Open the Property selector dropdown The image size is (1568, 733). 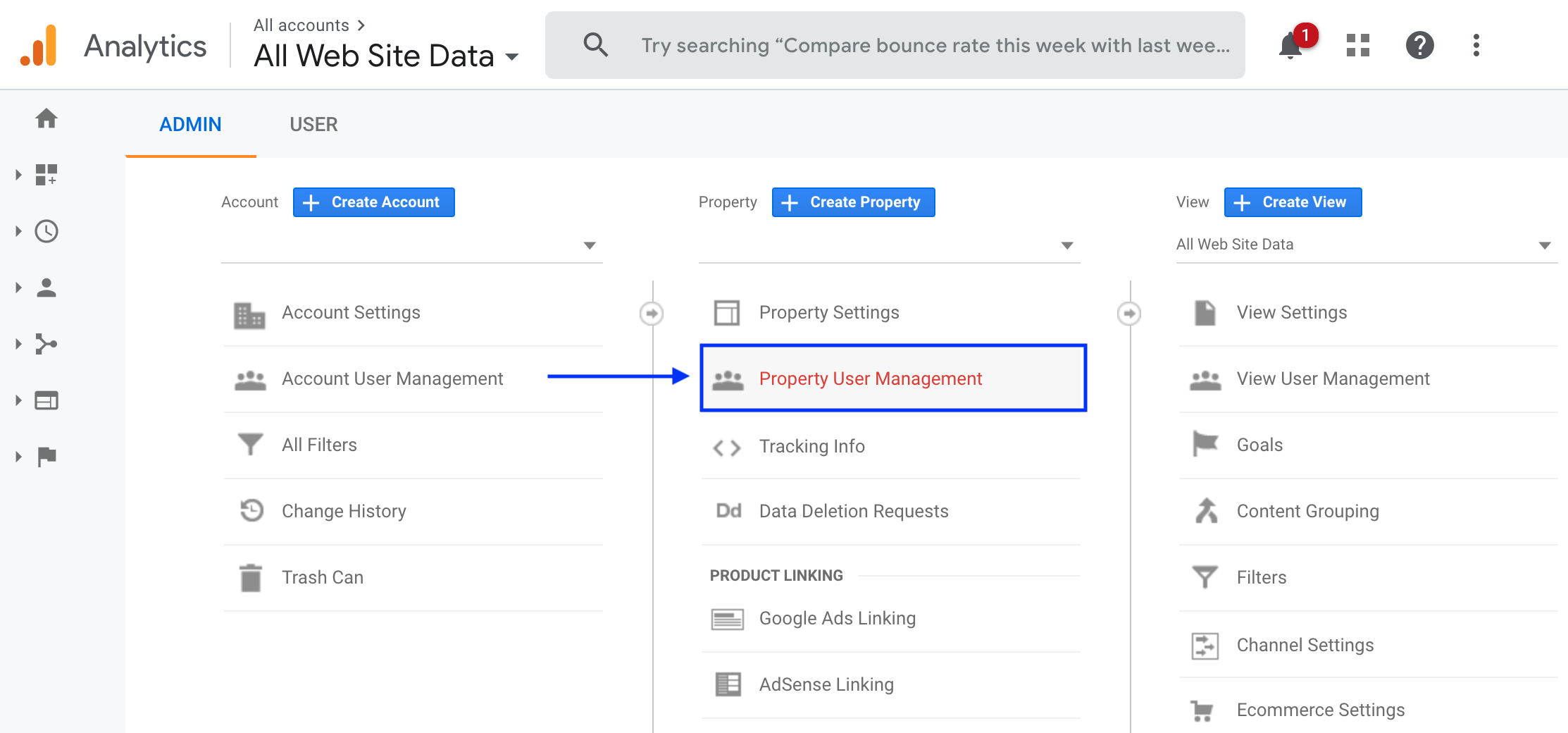889,245
